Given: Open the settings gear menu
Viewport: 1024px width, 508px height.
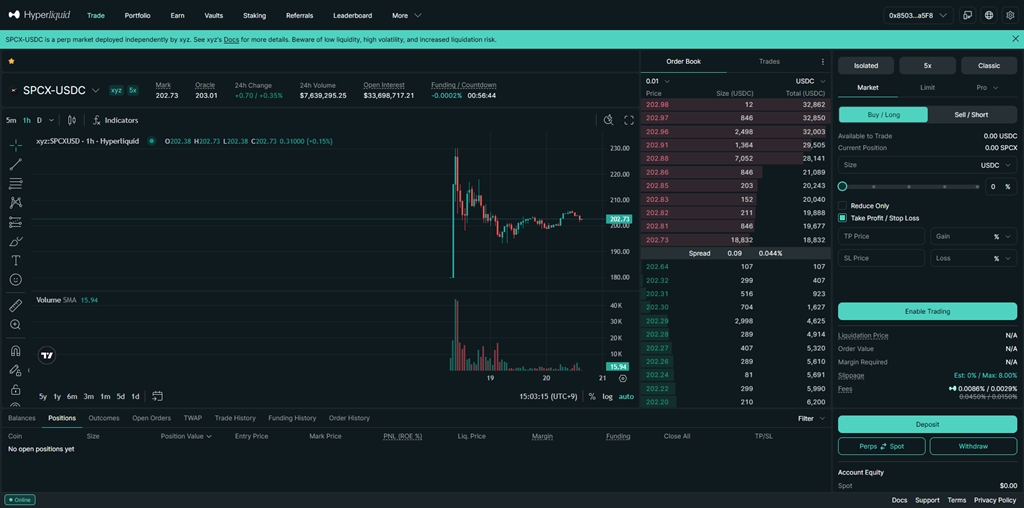Looking at the screenshot, I should click(x=1010, y=15).
